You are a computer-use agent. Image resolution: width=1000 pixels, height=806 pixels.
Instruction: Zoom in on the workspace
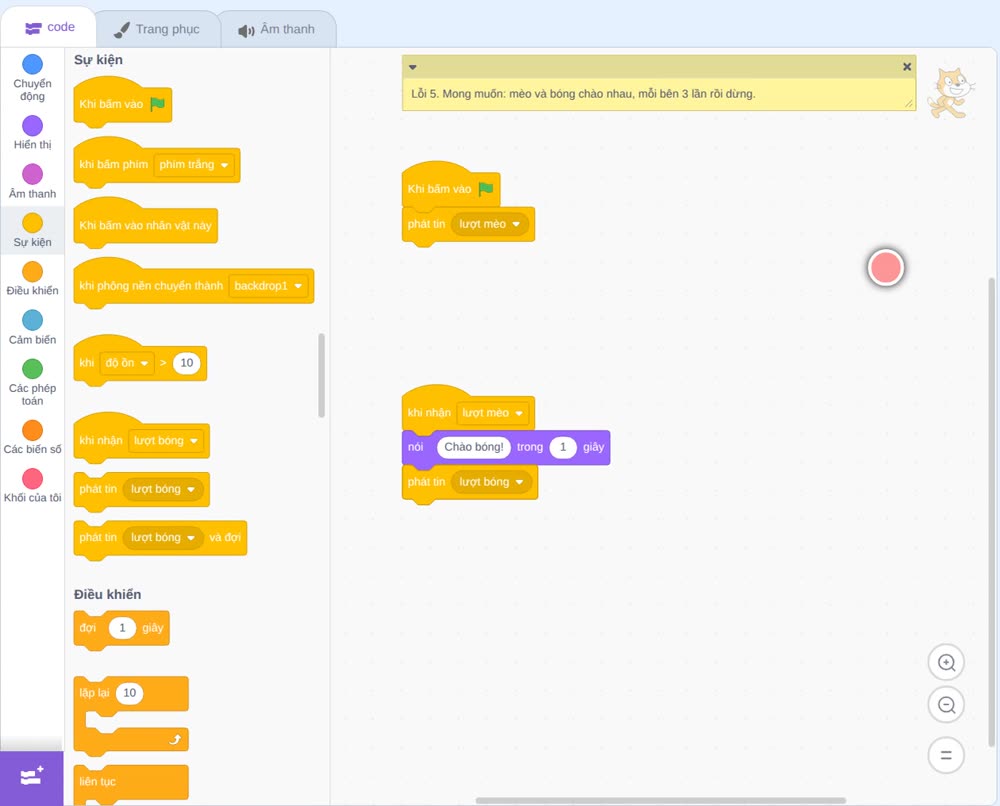click(946, 663)
